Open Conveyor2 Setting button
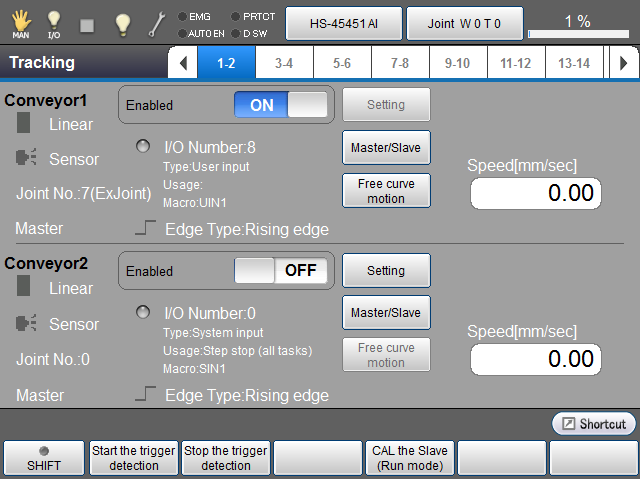This screenshot has width=640, height=479. pyautogui.click(x=386, y=270)
